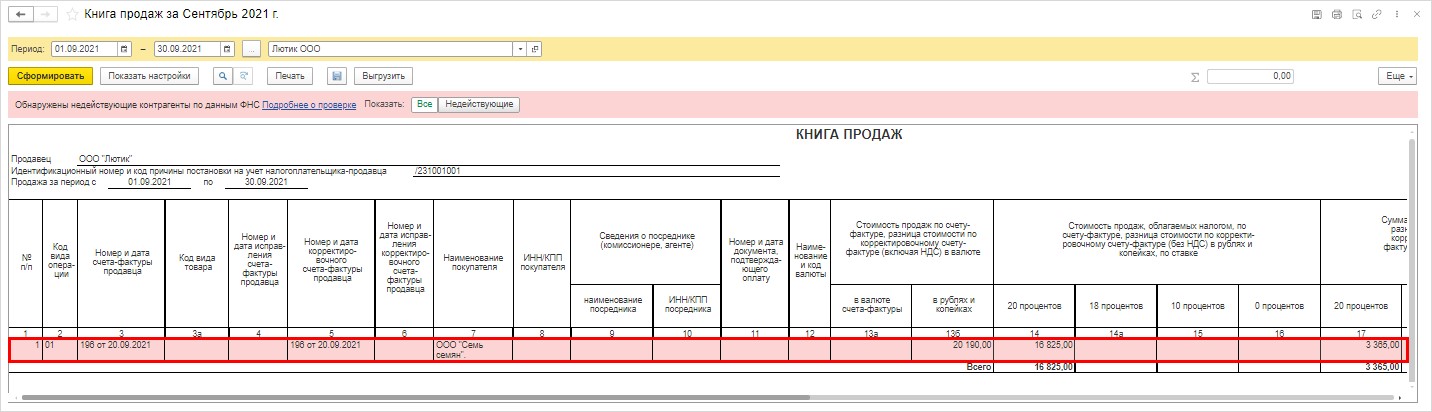Click the start date field 01.09.2021
Viewport: 1432px width, 412px height.
pyautogui.click(x=84, y=49)
